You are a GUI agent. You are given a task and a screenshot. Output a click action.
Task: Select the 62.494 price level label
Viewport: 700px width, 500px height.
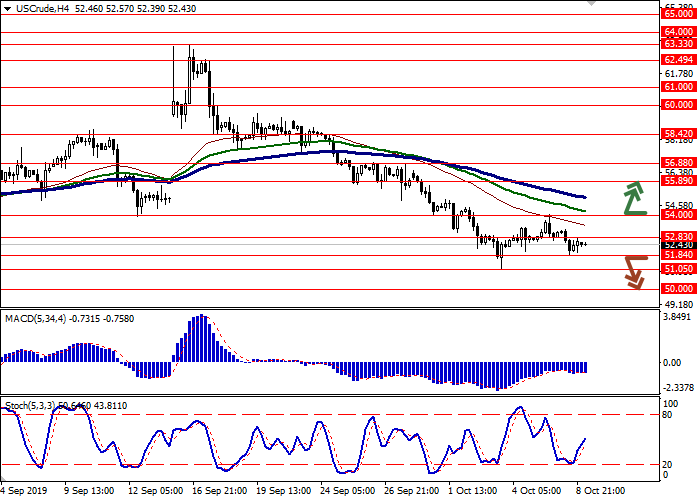pos(678,59)
